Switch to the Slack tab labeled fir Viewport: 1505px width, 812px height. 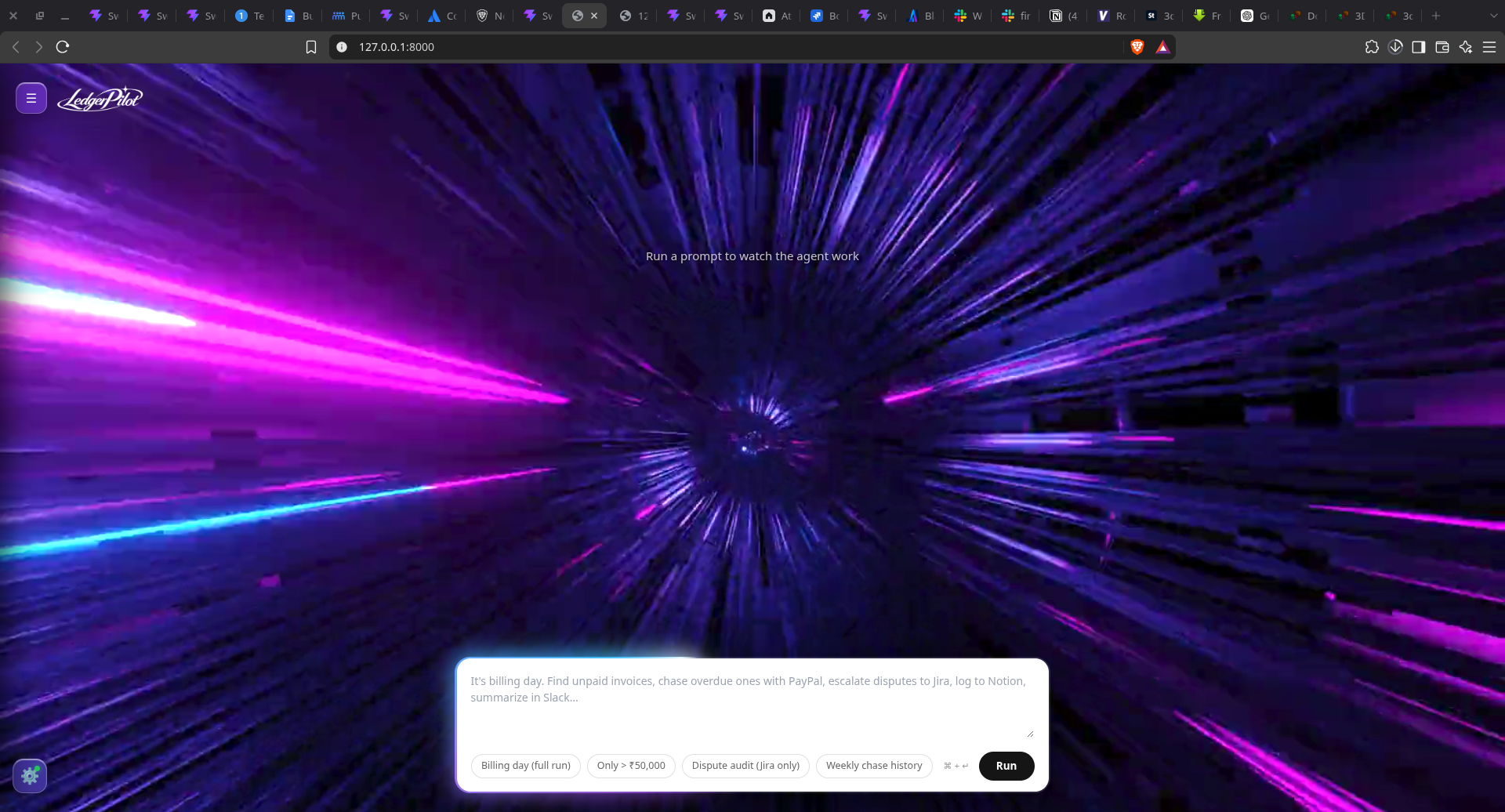pyautogui.click(x=1016, y=16)
